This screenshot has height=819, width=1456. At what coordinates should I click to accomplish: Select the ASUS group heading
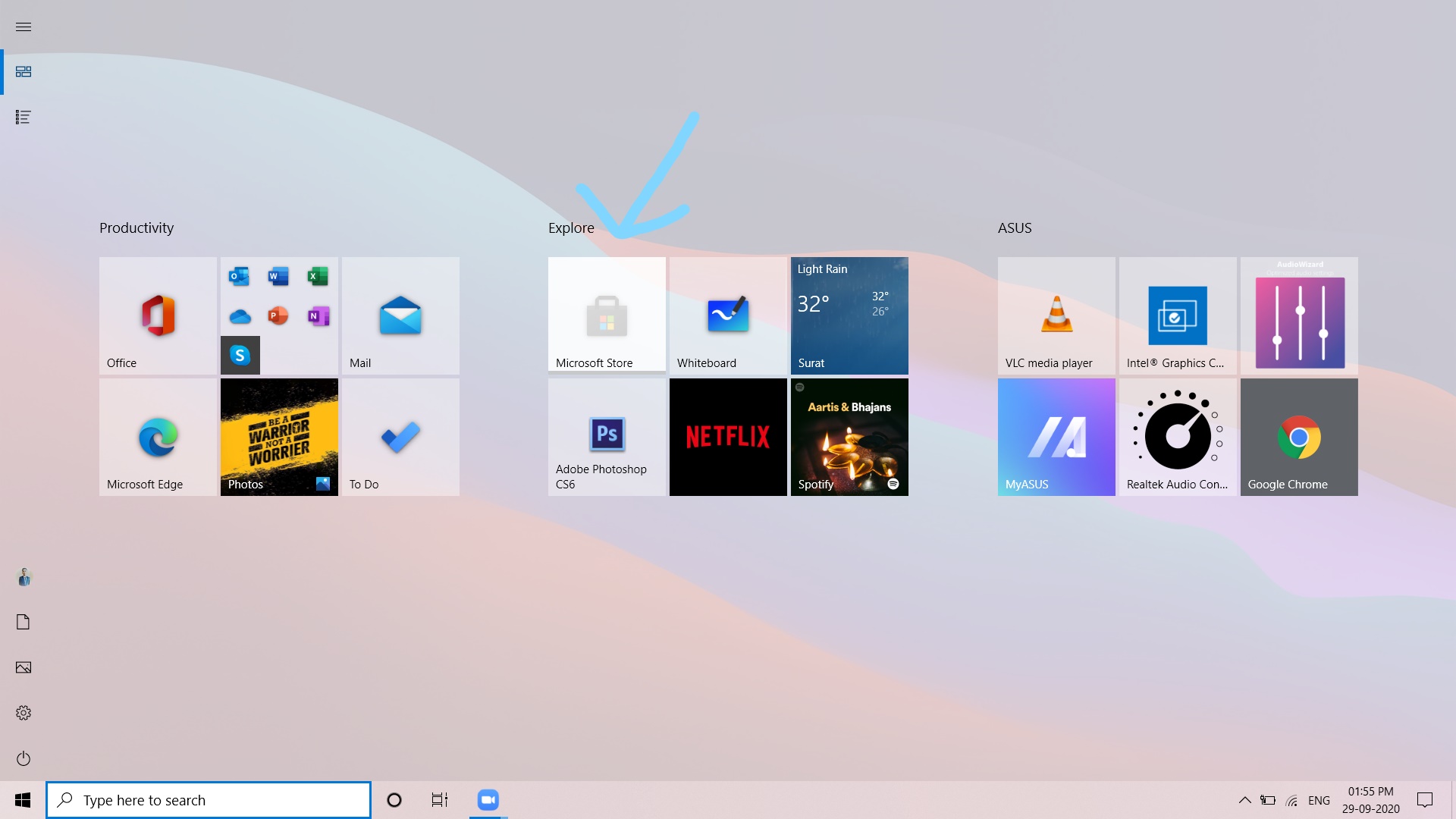(1015, 227)
